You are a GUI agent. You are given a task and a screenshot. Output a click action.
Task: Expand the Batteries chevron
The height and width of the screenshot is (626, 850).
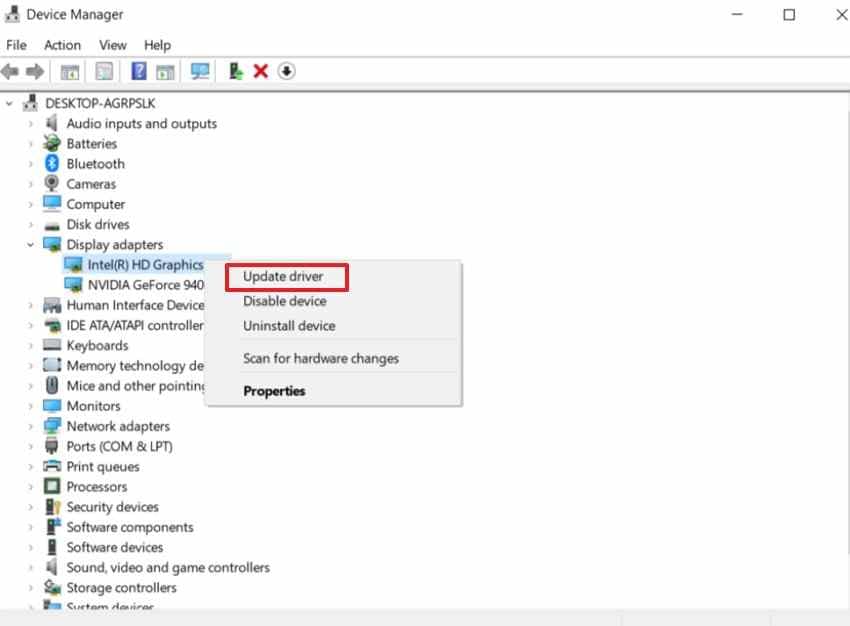point(31,144)
